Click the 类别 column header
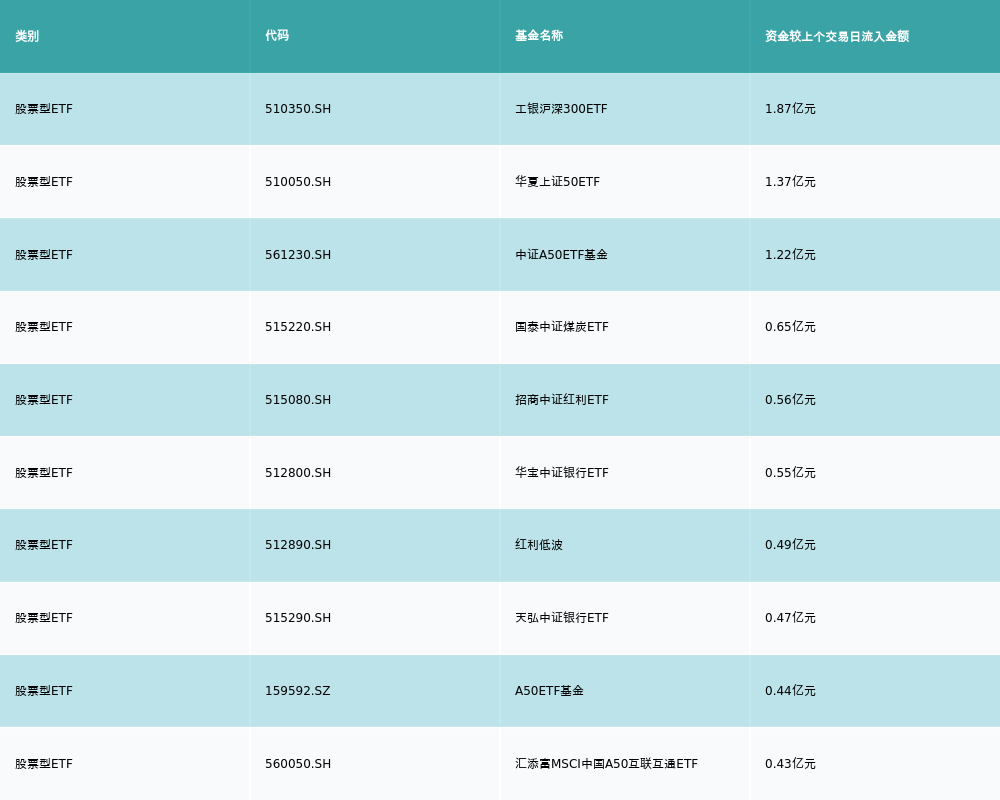This screenshot has width=1000, height=800. pos(27,36)
